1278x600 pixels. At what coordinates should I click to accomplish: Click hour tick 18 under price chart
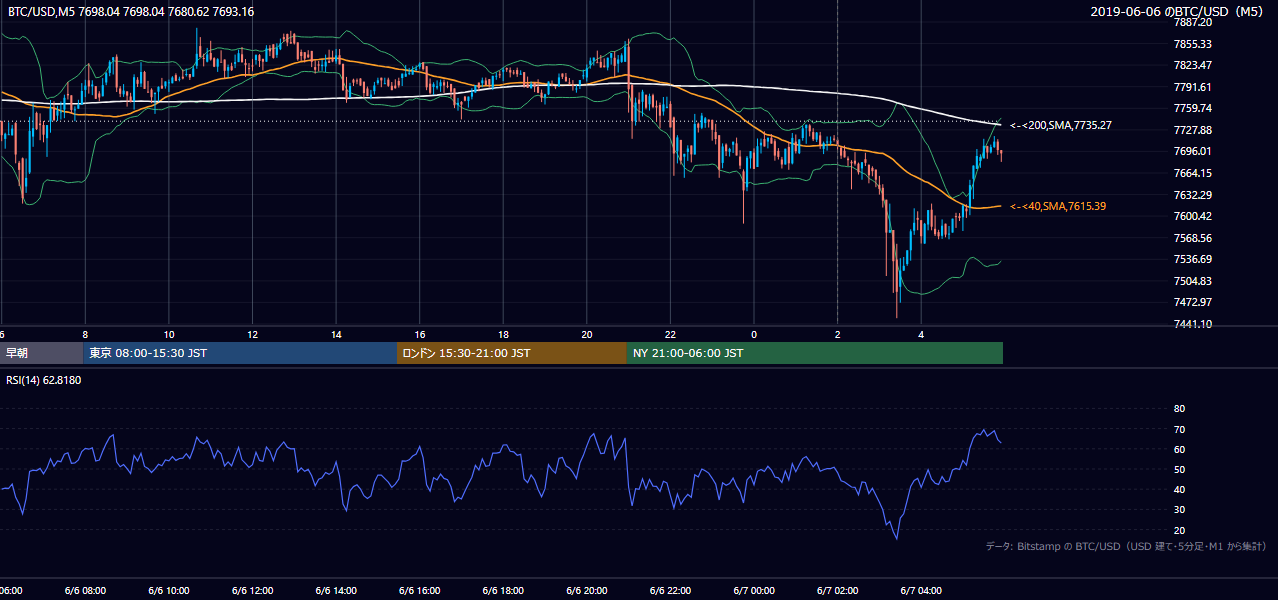(503, 334)
